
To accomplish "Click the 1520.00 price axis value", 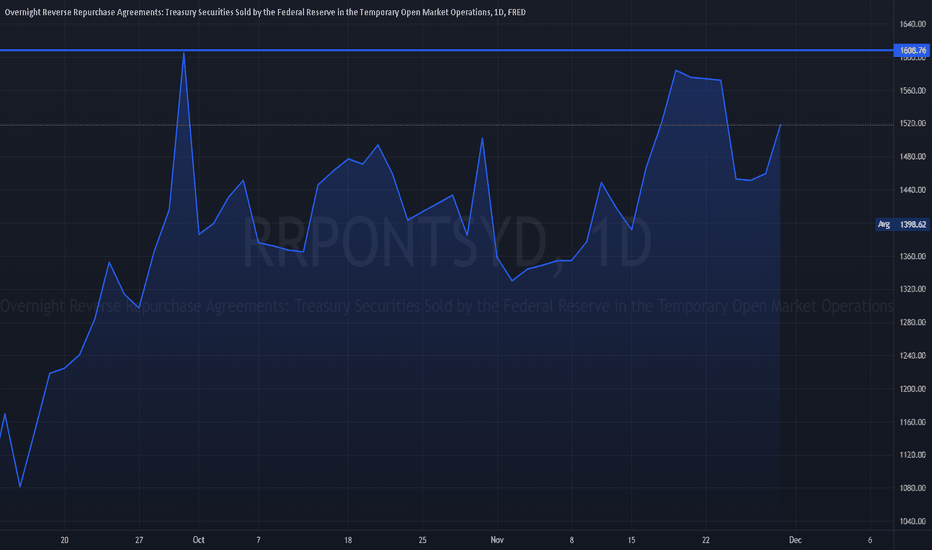I will pos(912,123).
